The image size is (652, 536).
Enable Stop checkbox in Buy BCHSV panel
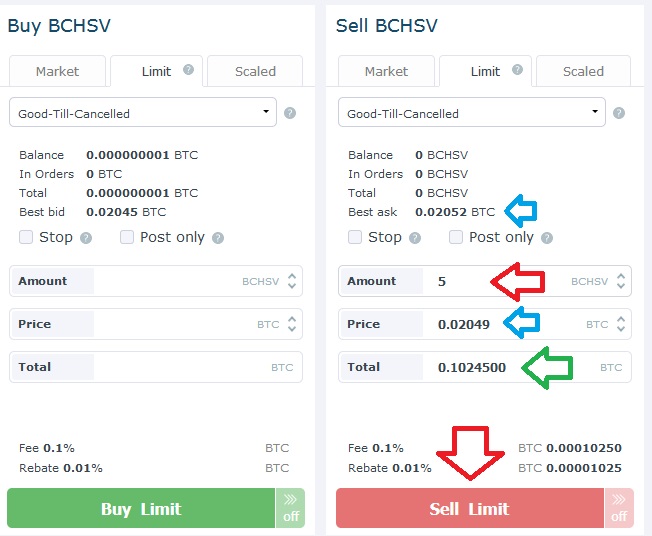coord(26,237)
